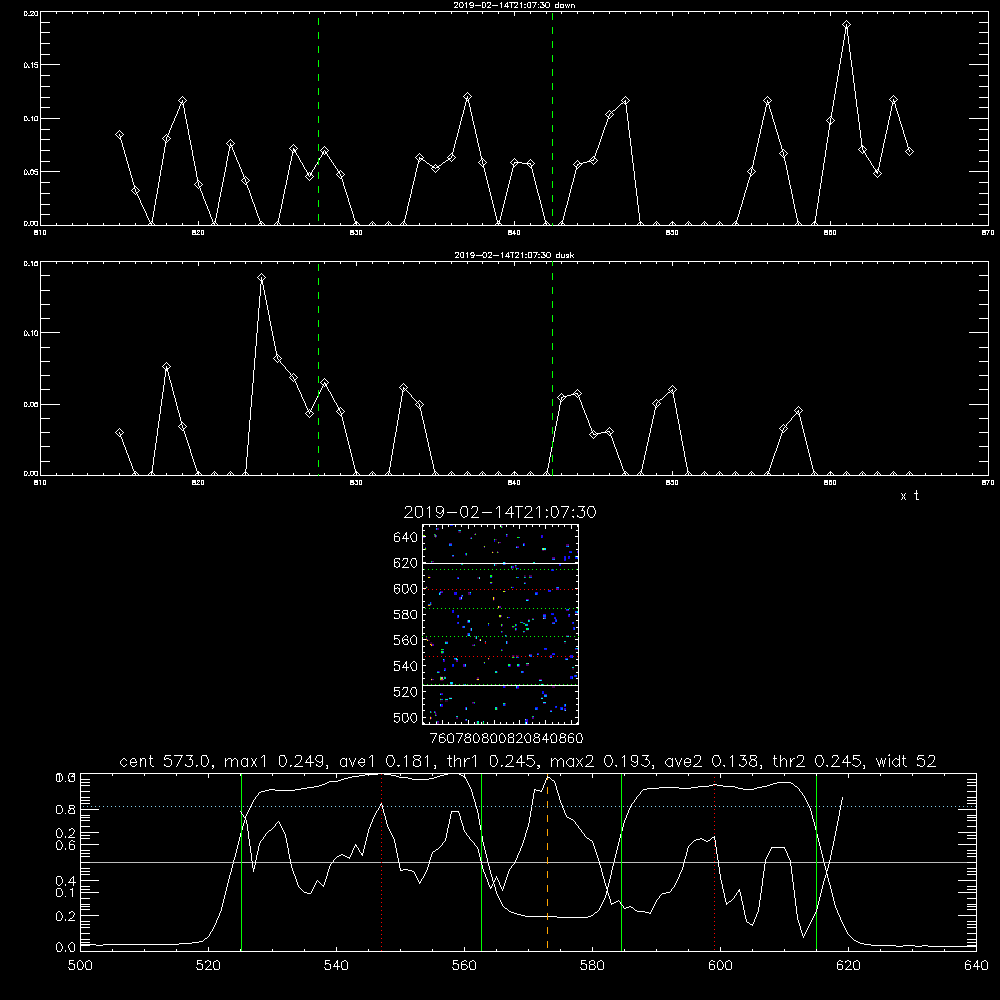Click the 'ave1 0.181' value in the stats line
This screenshot has height=1000, width=1000.
tap(388, 761)
